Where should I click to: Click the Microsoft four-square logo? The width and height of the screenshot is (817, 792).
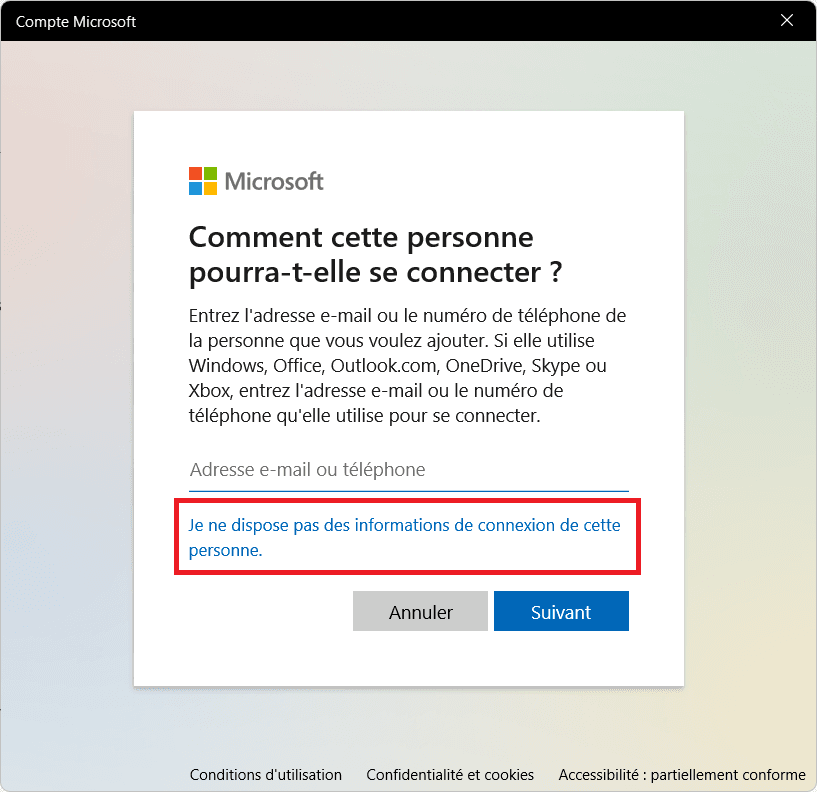[203, 181]
